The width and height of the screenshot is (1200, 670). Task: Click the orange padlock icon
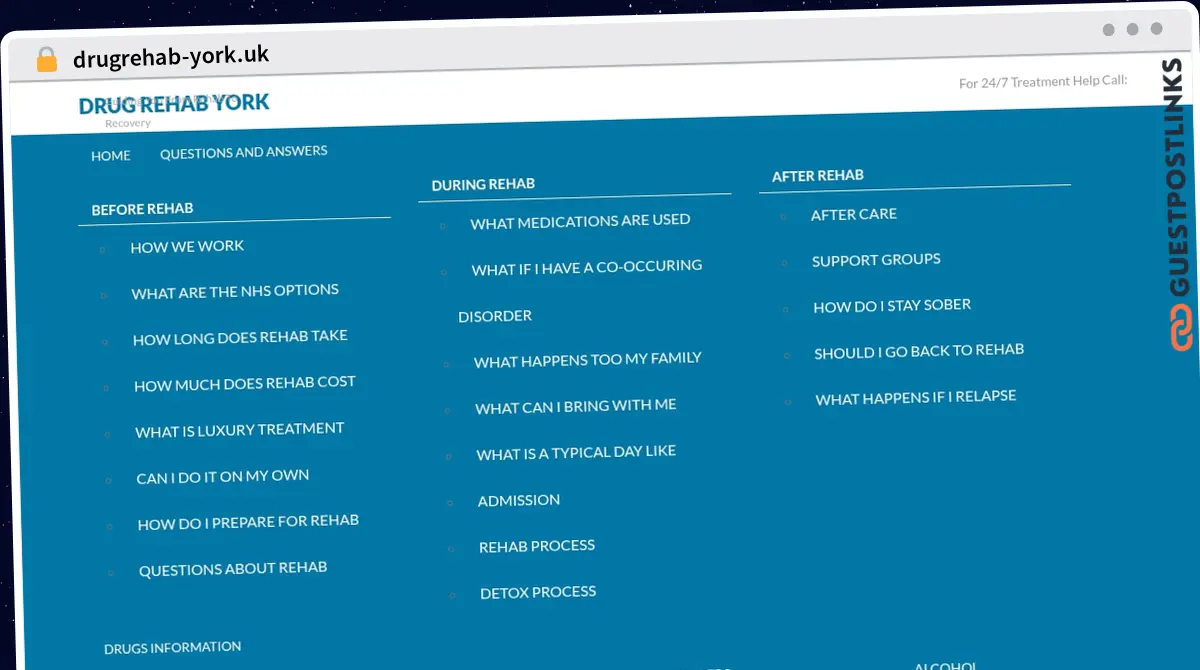pos(46,60)
